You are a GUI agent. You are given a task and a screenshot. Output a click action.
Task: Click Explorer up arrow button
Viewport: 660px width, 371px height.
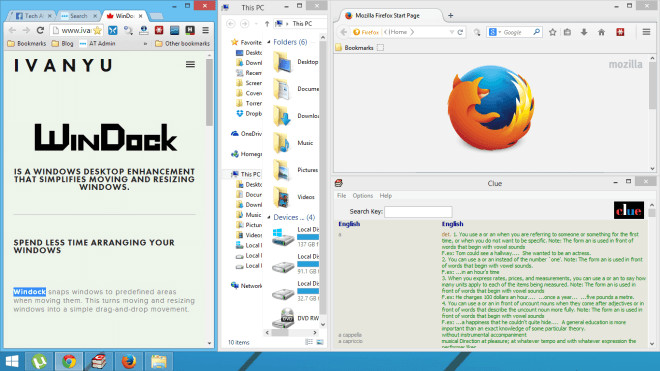[267, 24]
